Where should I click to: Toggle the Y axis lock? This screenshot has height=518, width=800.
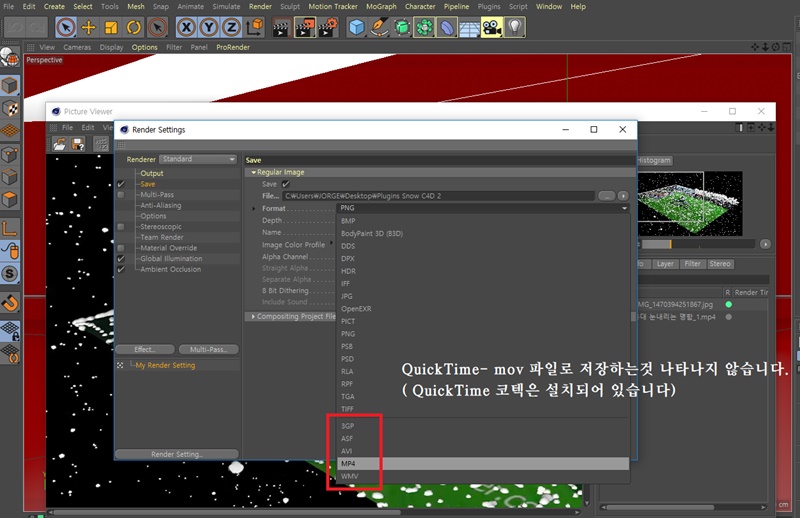[x=209, y=27]
